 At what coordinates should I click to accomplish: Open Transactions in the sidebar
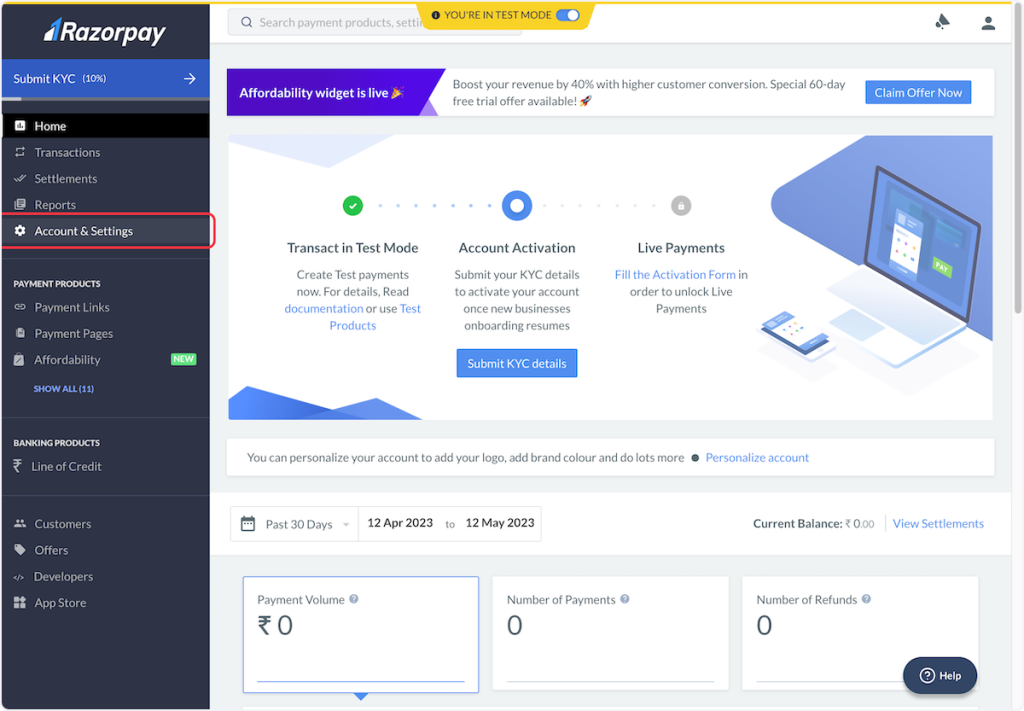[67, 152]
